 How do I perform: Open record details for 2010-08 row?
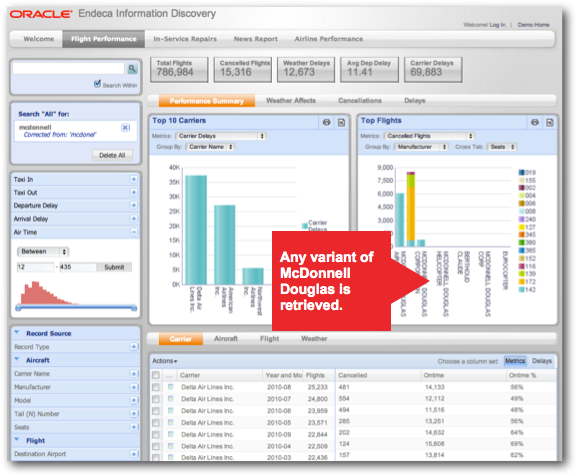click(x=171, y=387)
